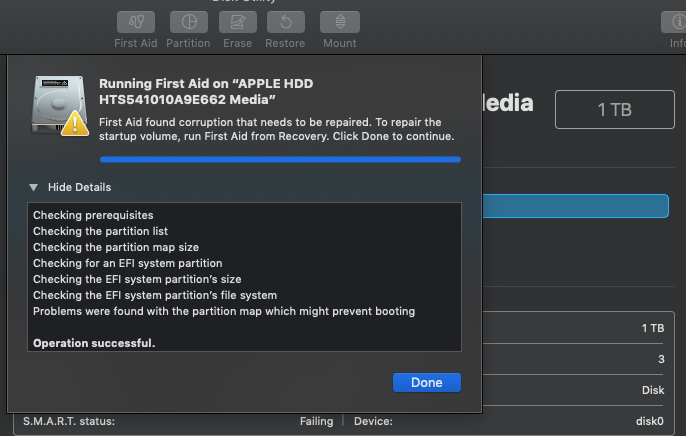This screenshot has width=686, height=436.
Task: Click the blue disk usage bar
Action: (575, 206)
